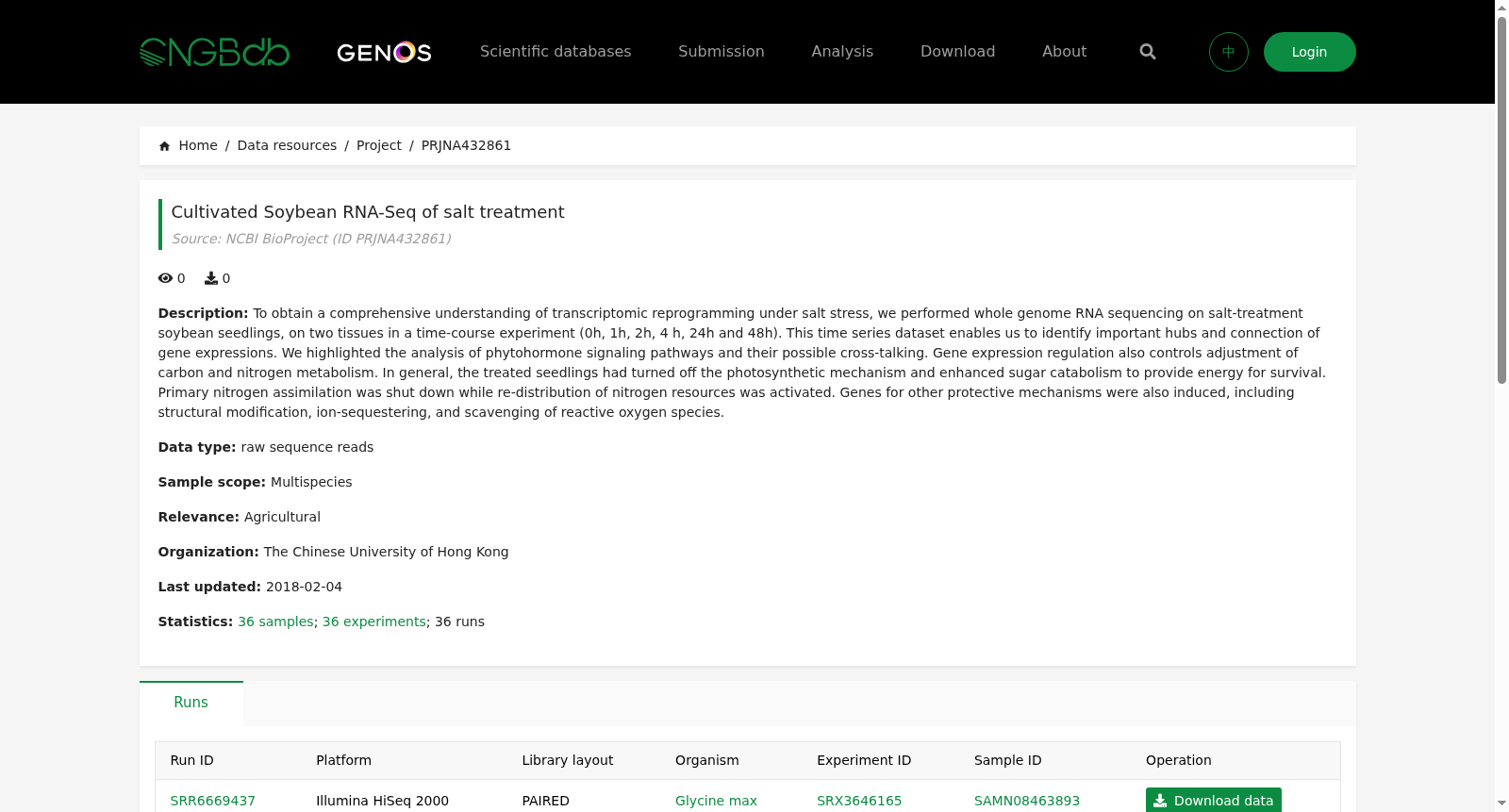Open the Analysis menu
Image resolution: width=1509 pixels, height=812 pixels.
click(x=842, y=52)
